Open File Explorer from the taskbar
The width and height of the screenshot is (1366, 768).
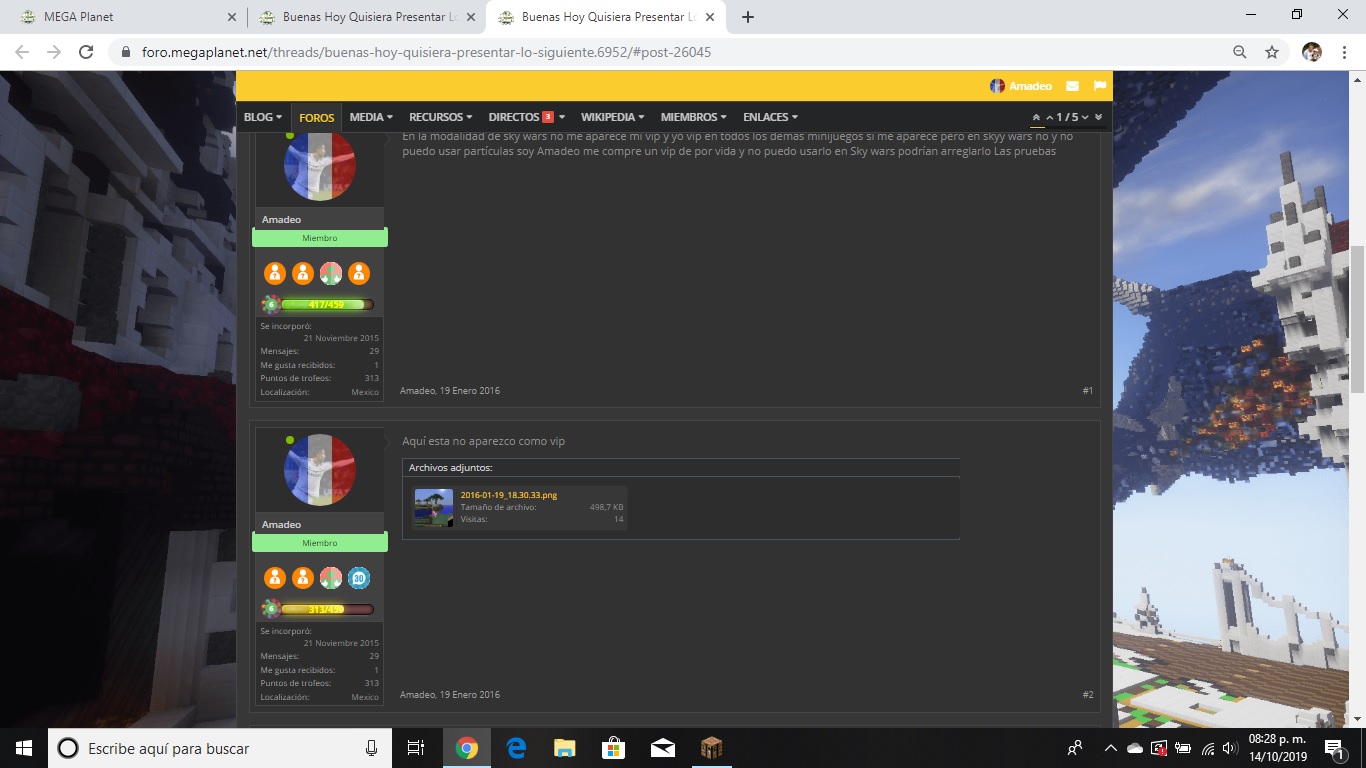coord(565,748)
